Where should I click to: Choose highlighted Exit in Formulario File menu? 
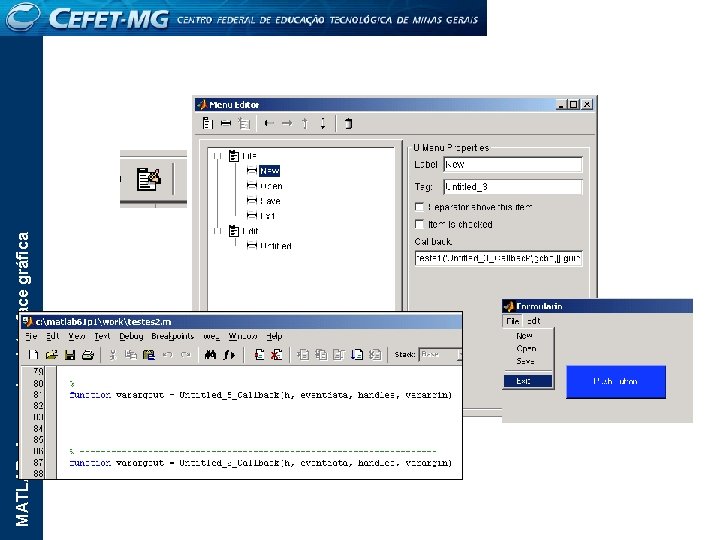pos(528,381)
